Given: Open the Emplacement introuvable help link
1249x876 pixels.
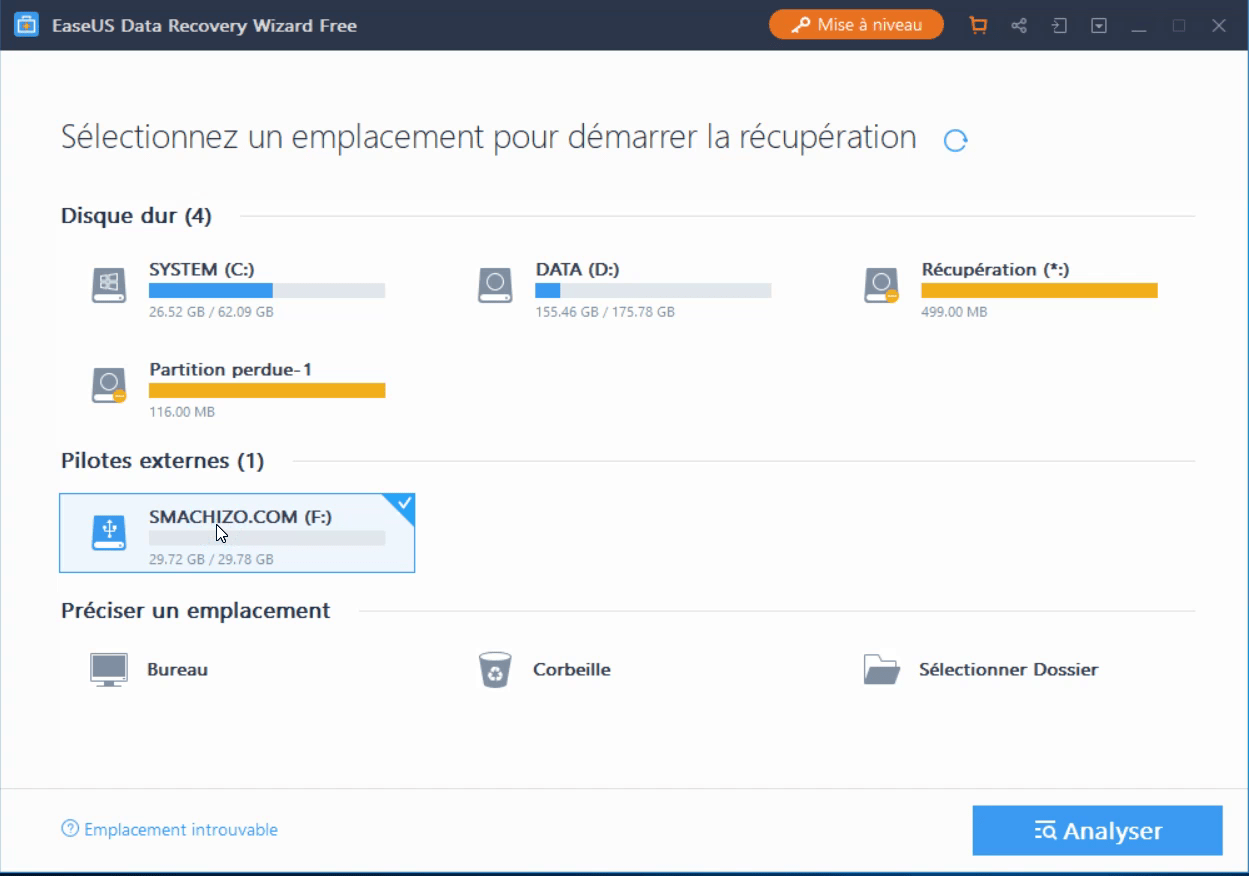Looking at the screenshot, I should pyautogui.click(x=170, y=829).
